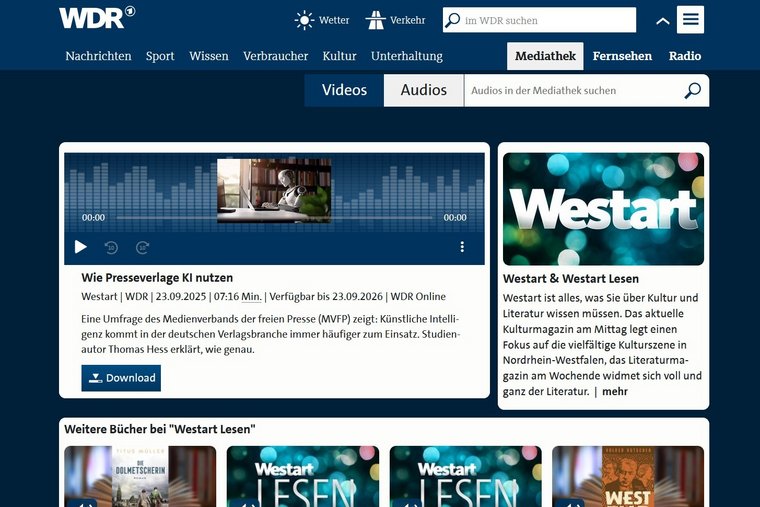Switch to the Videos tab
760x507 pixels.
point(344,90)
